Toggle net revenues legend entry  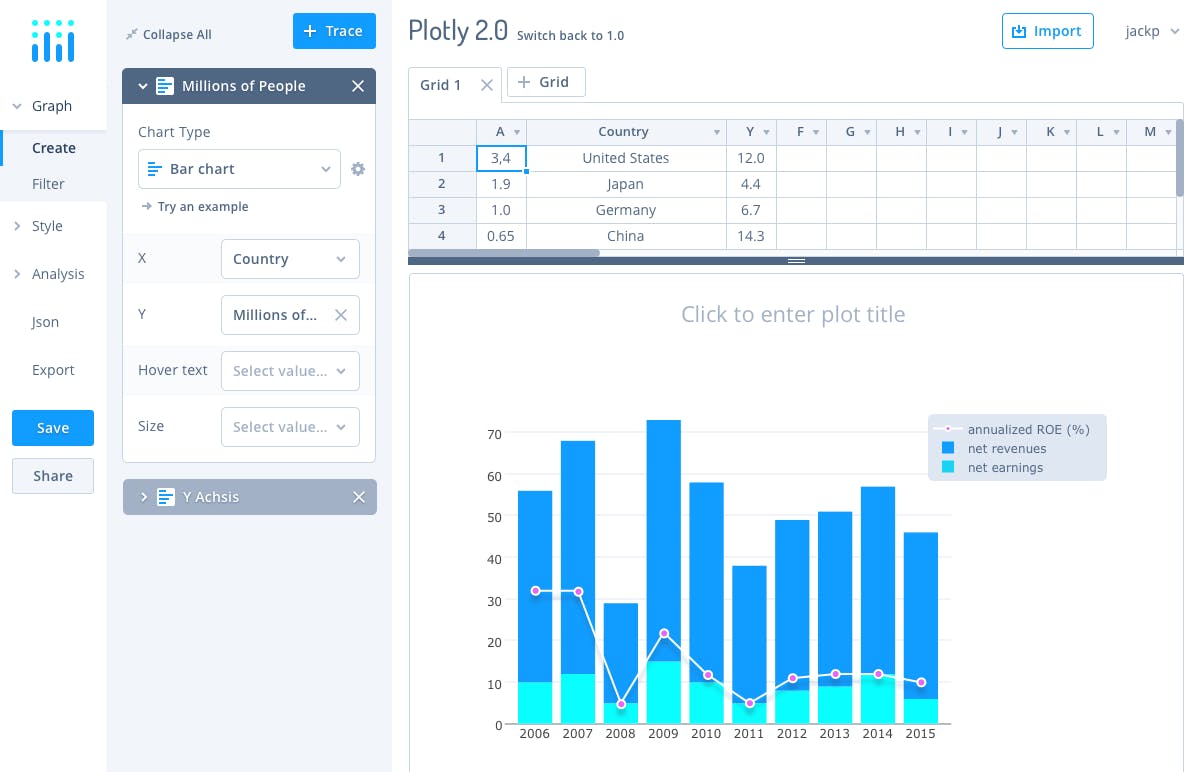coord(1006,449)
